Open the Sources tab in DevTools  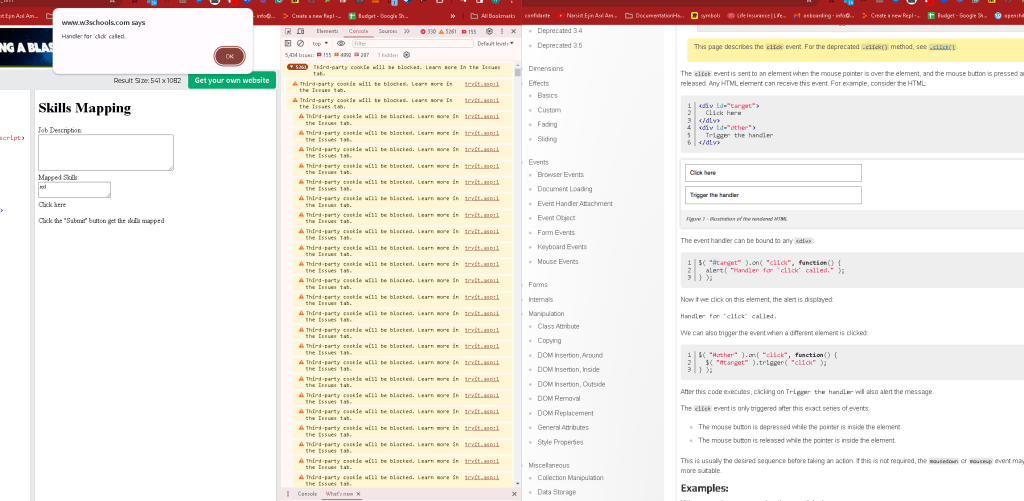pos(388,31)
